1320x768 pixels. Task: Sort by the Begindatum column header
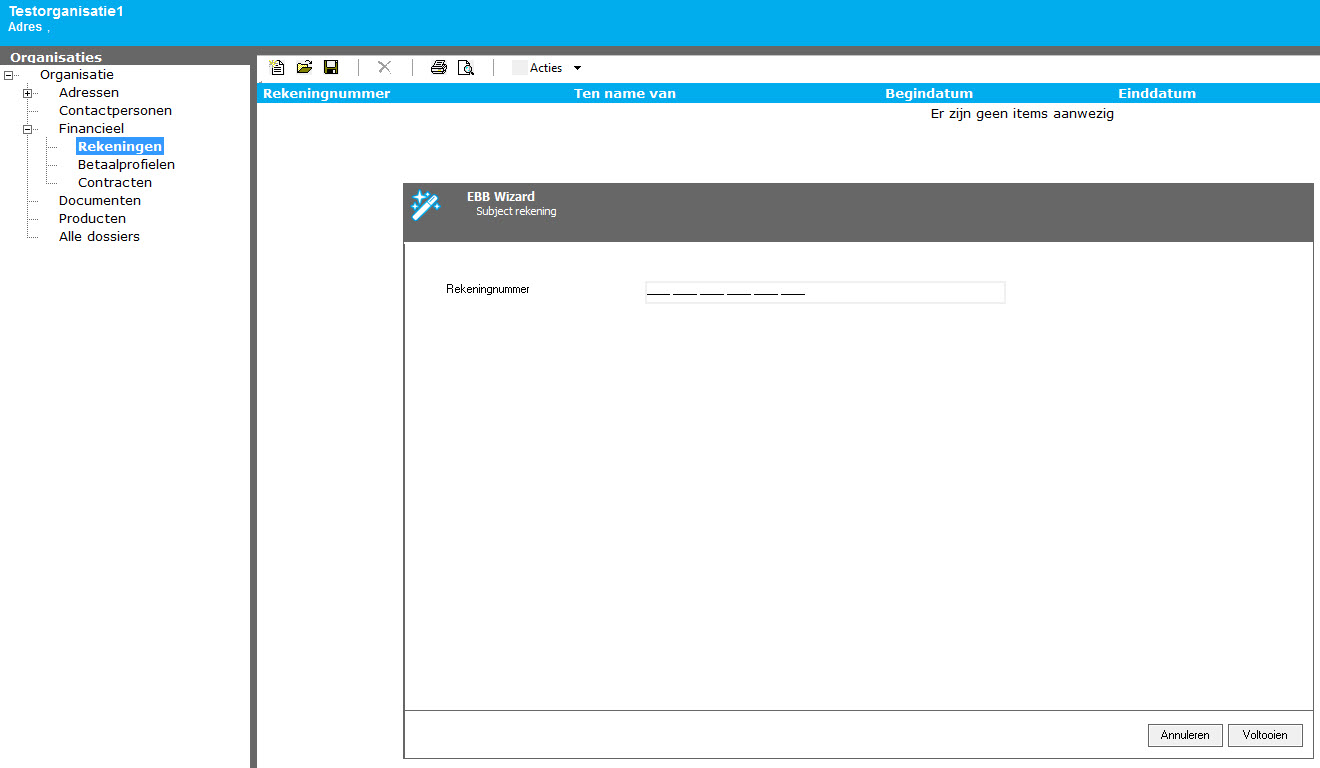tap(929, 94)
